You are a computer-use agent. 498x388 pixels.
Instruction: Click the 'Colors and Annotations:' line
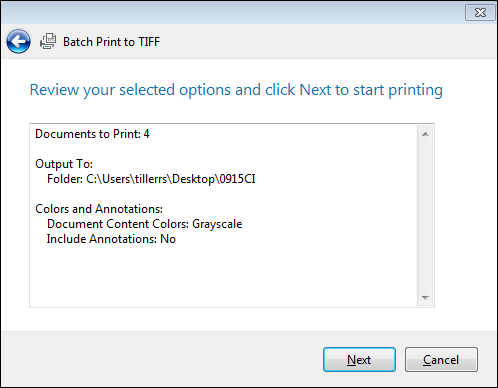click(99, 209)
